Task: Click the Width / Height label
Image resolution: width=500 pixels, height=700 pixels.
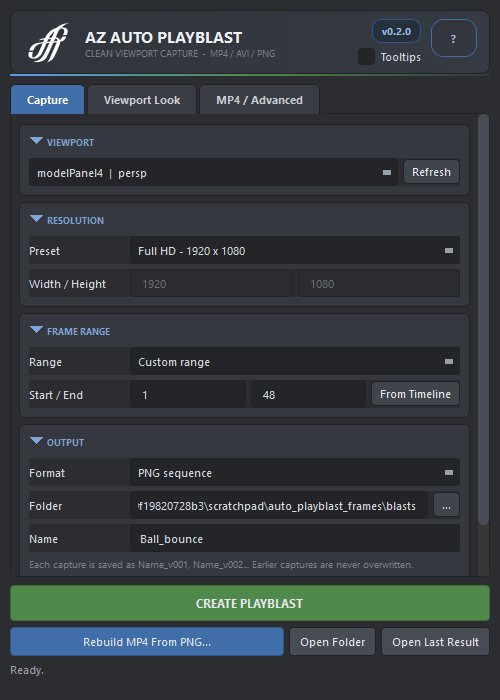Action: 67,284
